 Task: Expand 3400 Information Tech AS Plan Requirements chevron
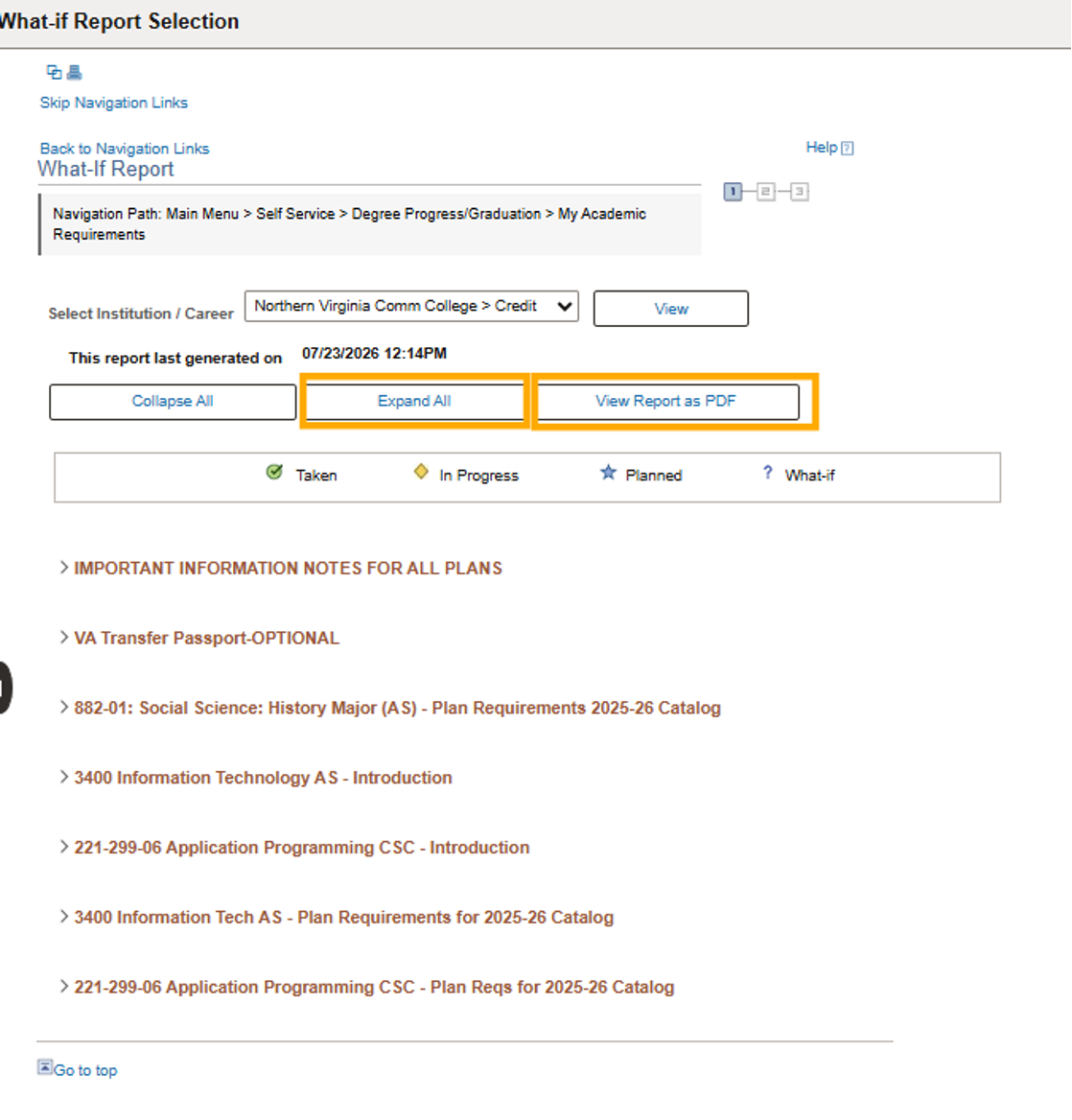coord(64,917)
